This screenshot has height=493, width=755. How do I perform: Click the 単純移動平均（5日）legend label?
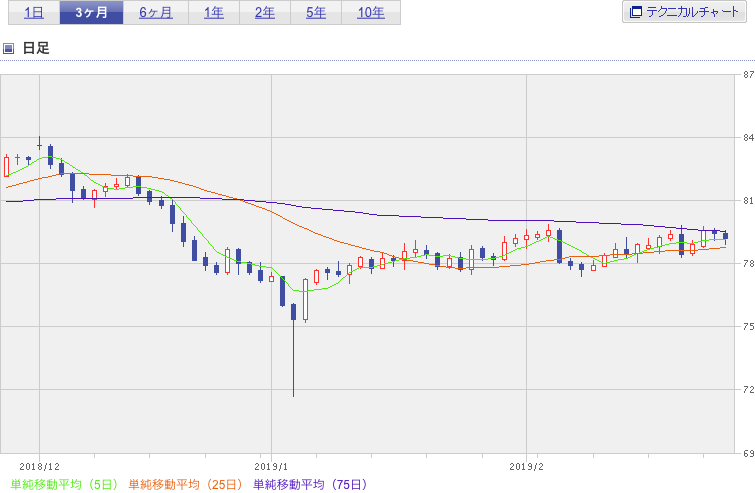pos(64,484)
